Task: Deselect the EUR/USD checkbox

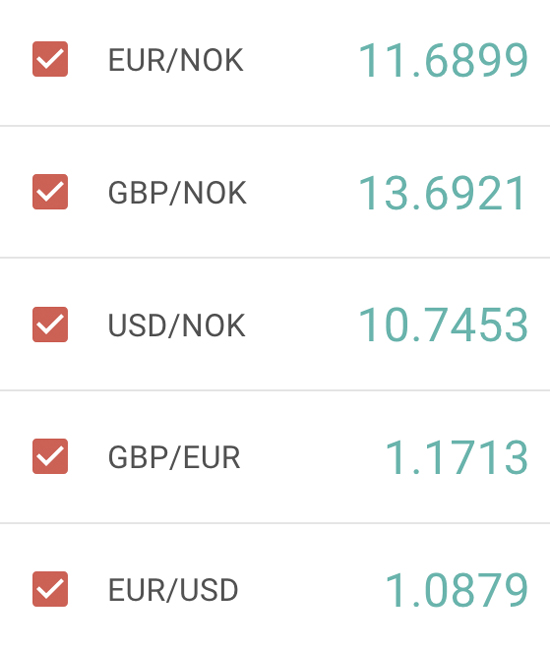Action: (50, 589)
